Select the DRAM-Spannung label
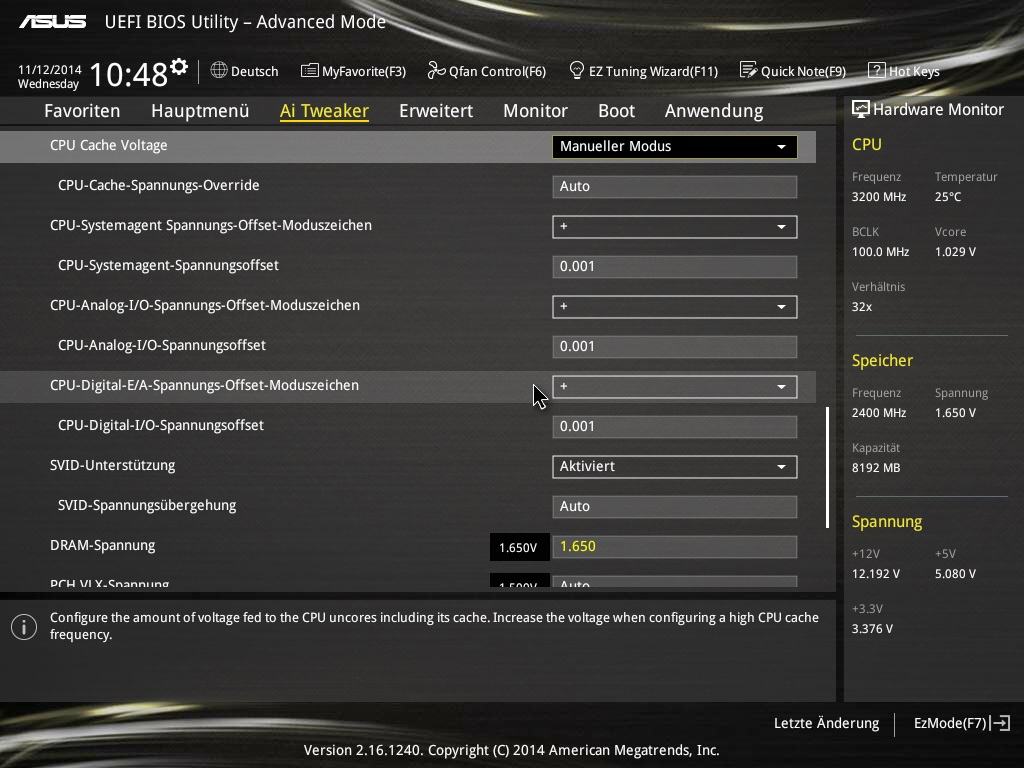The height and width of the screenshot is (768, 1024). coord(103,545)
